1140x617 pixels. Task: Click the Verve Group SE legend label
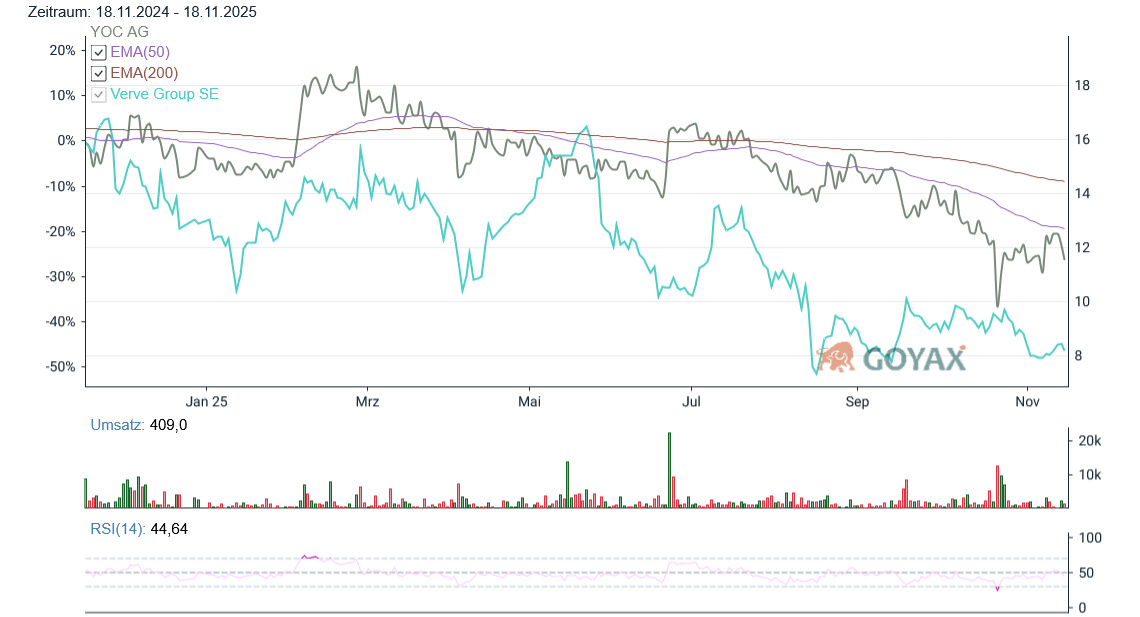(x=164, y=94)
